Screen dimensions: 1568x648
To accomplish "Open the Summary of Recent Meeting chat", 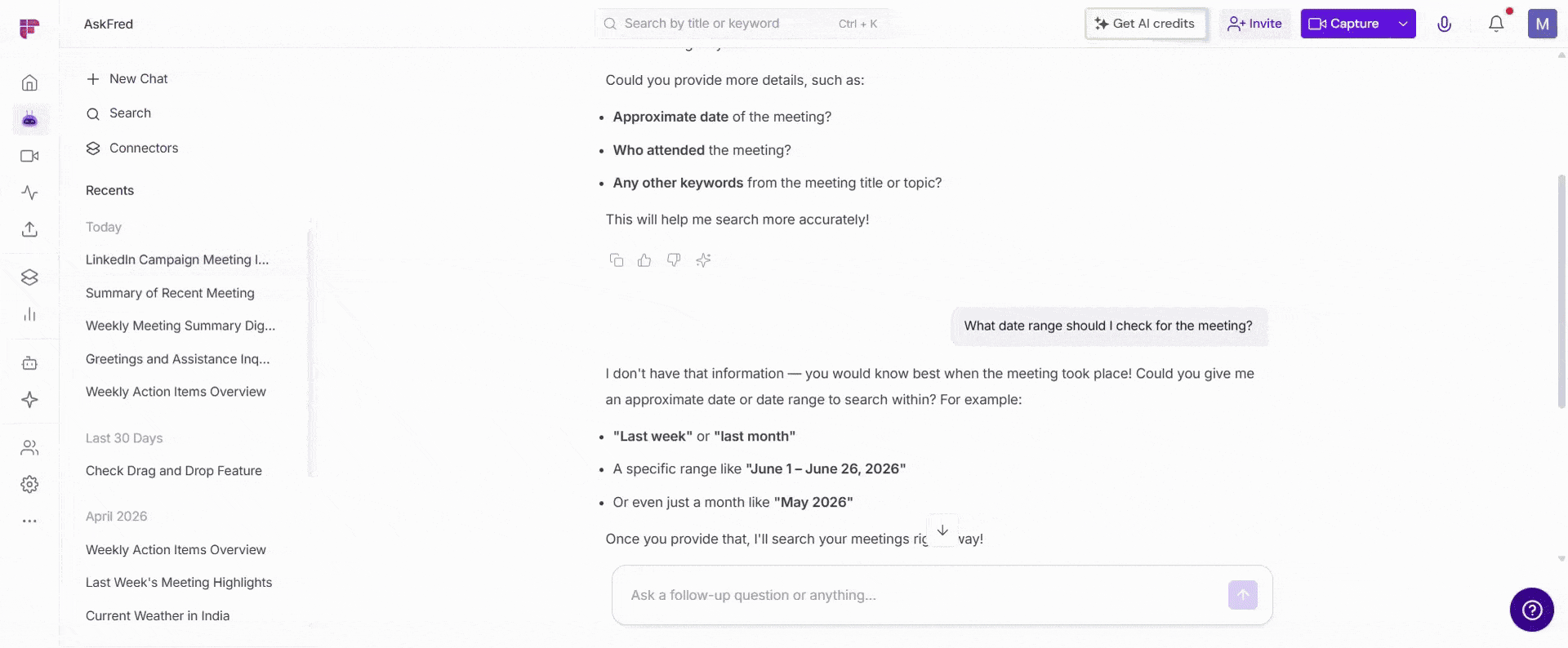I will [170, 293].
